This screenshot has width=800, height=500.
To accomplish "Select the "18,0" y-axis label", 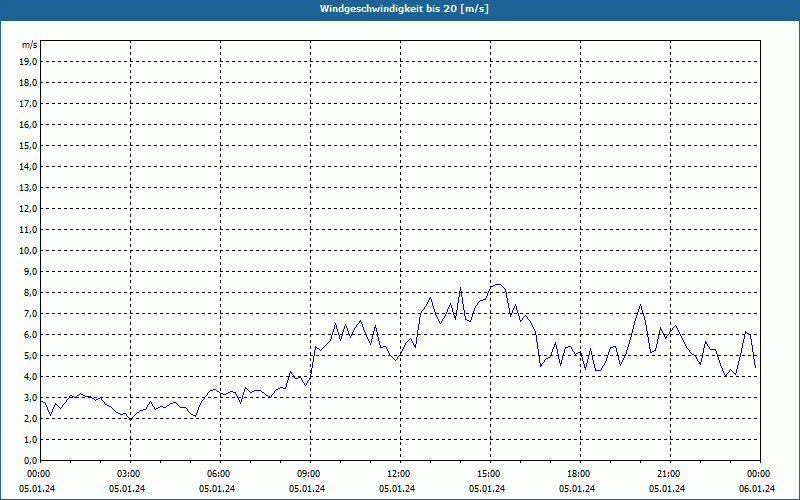I will pyautogui.click(x=28, y=83).
